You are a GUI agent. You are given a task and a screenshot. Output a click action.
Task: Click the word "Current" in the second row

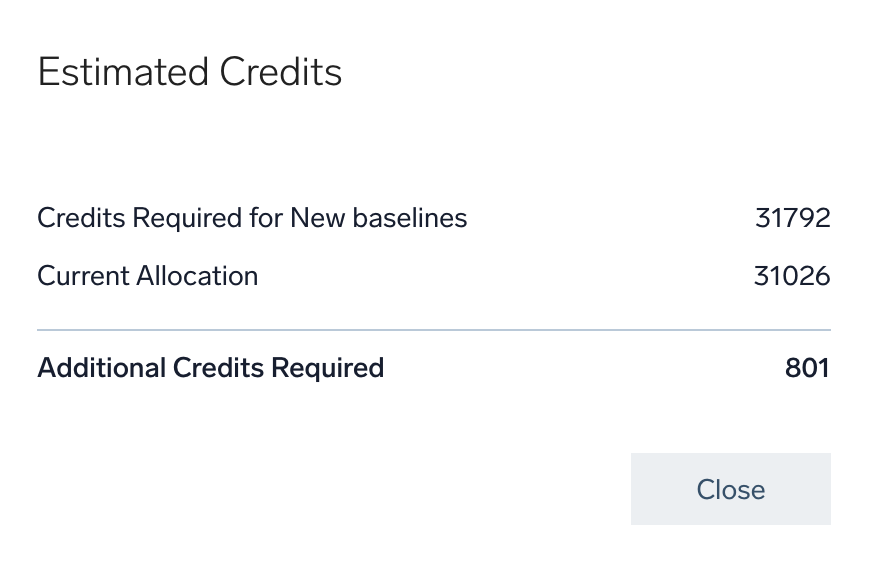[80, 276]
